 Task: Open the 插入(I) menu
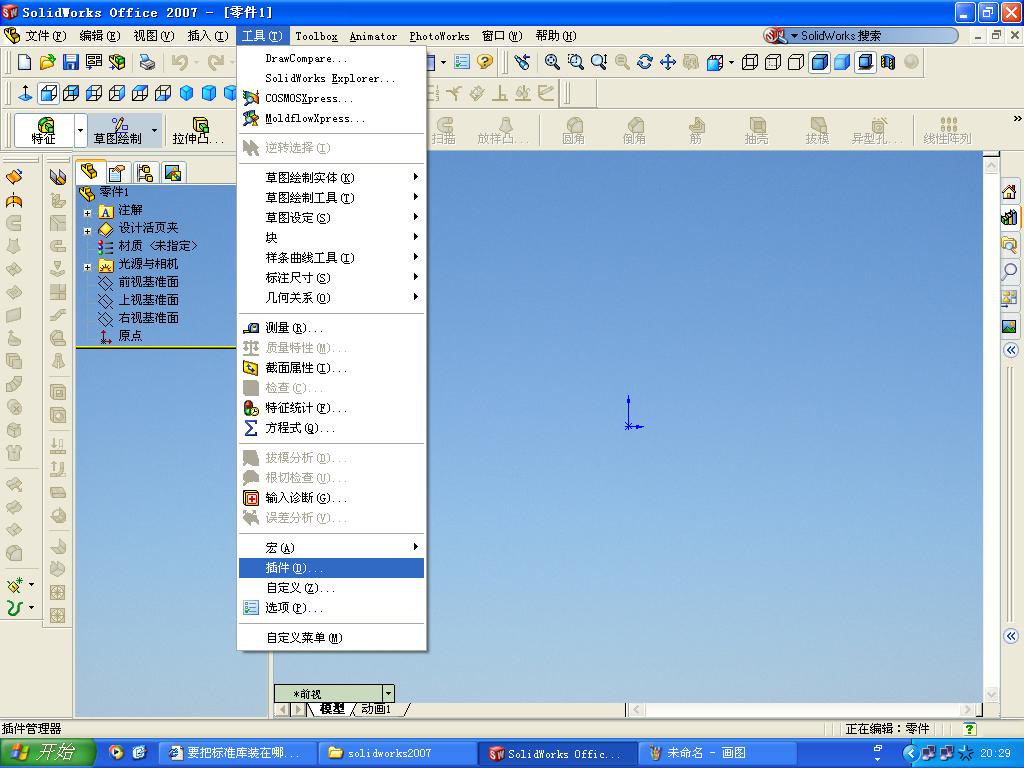tap(208, 36)
